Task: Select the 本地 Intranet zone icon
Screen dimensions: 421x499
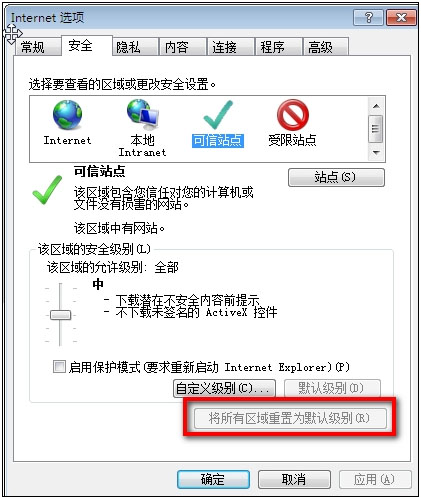Action: tap(143, 114)
